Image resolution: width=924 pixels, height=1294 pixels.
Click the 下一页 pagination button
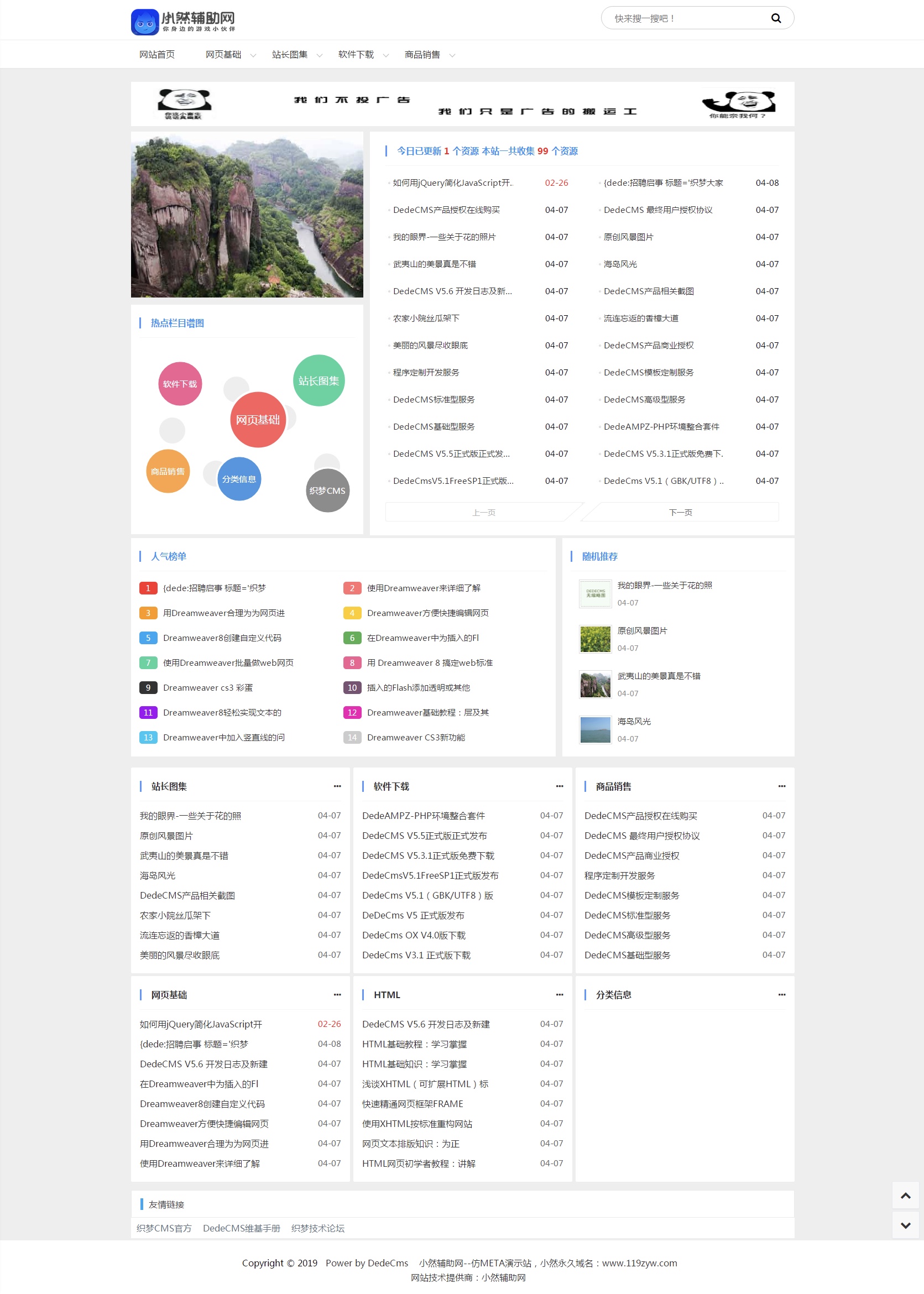click(x=681, y=512)
